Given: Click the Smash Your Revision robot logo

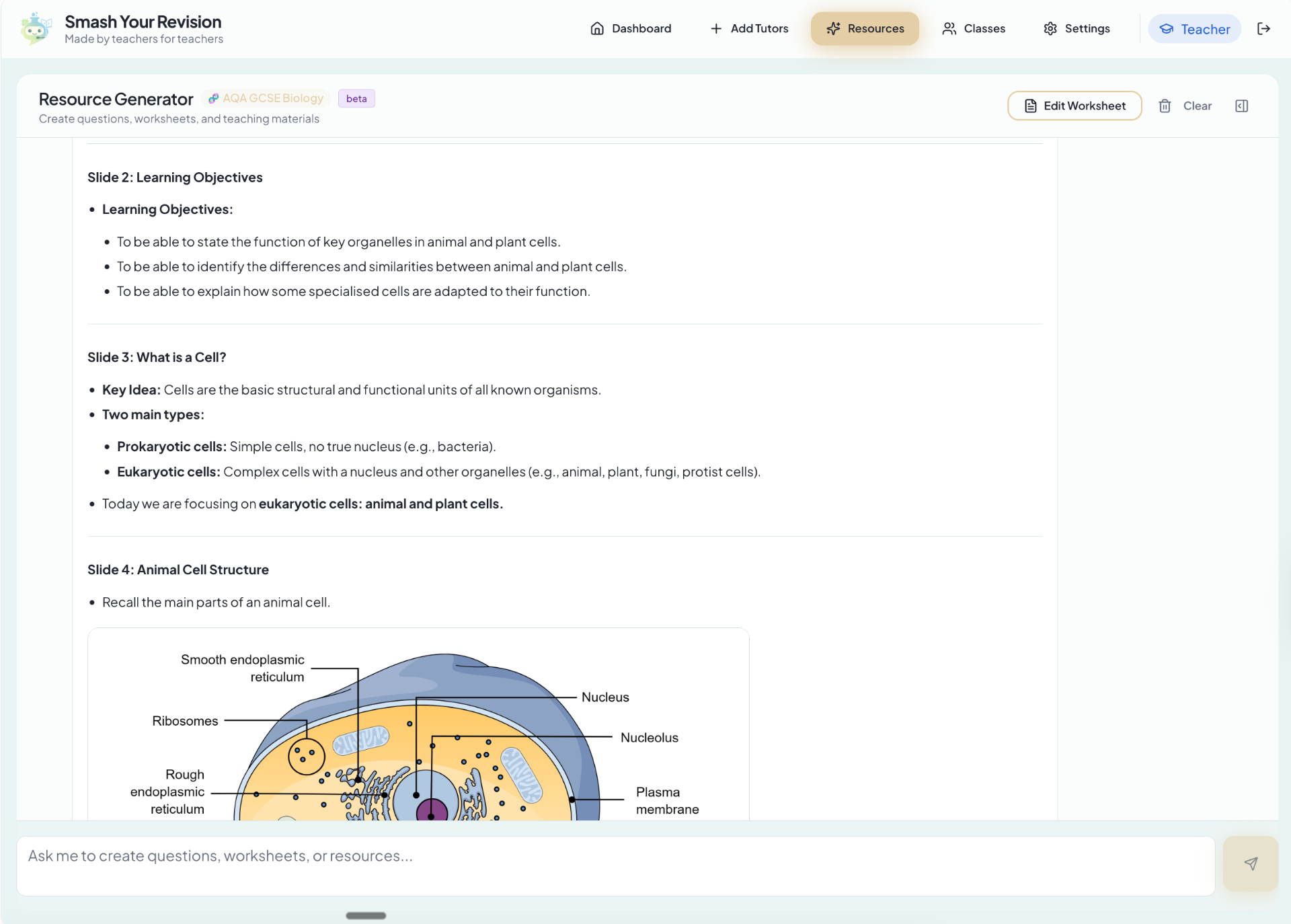Looking at the screenshot, I should (36, 29).
